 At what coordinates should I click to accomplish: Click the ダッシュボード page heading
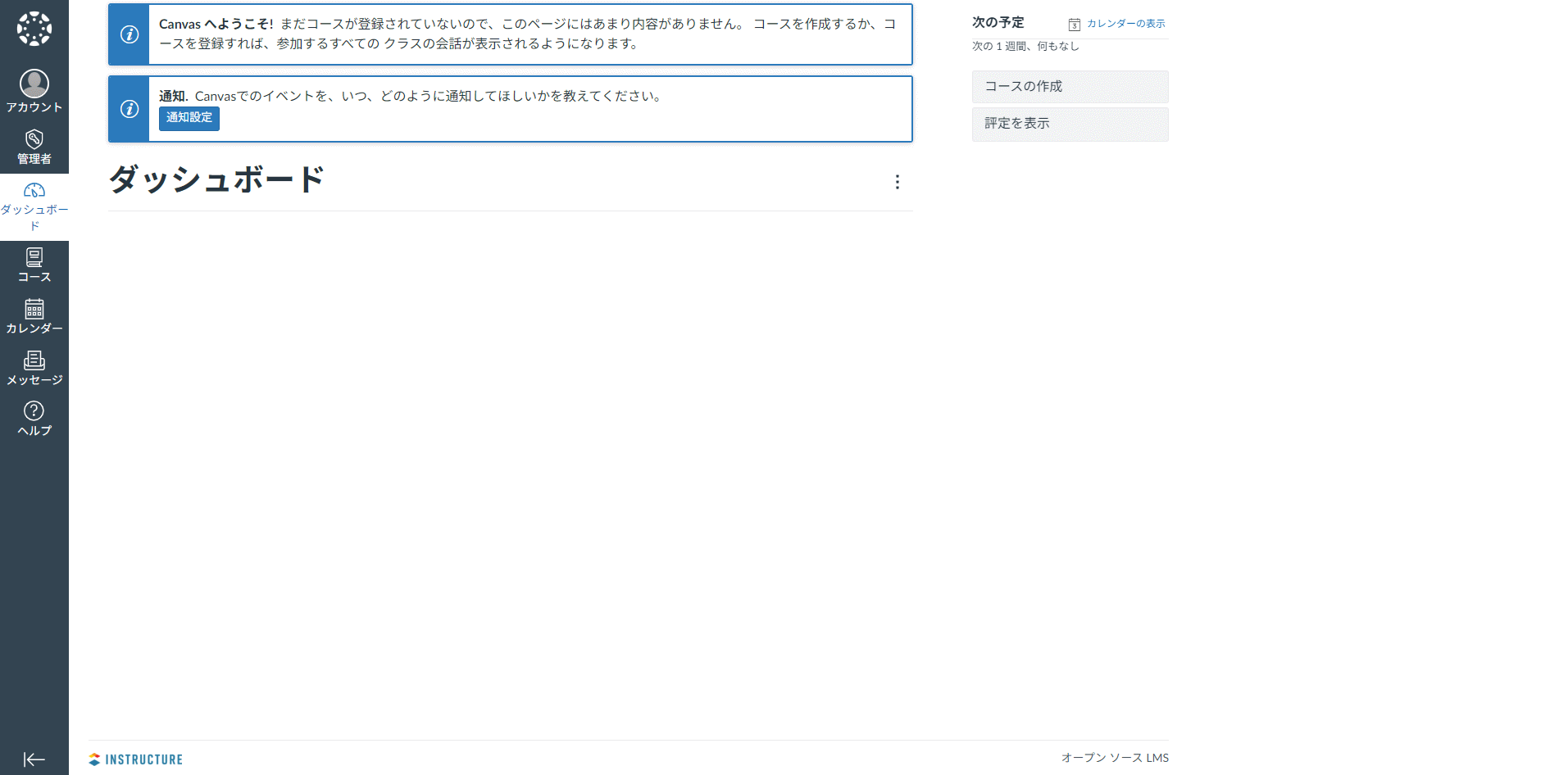click(217, 179)
